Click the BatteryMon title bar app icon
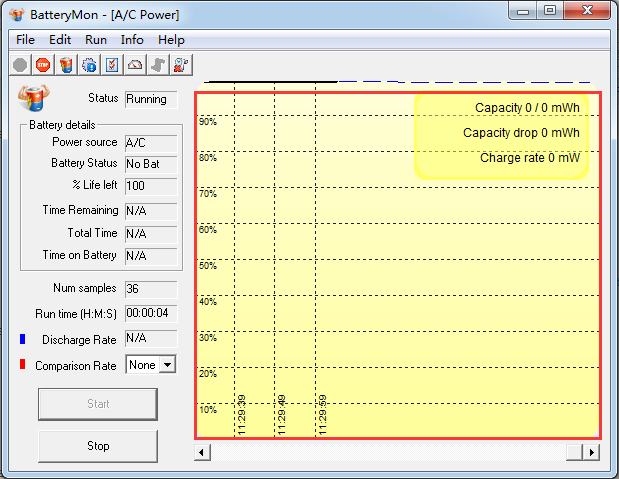 point(17,15)
